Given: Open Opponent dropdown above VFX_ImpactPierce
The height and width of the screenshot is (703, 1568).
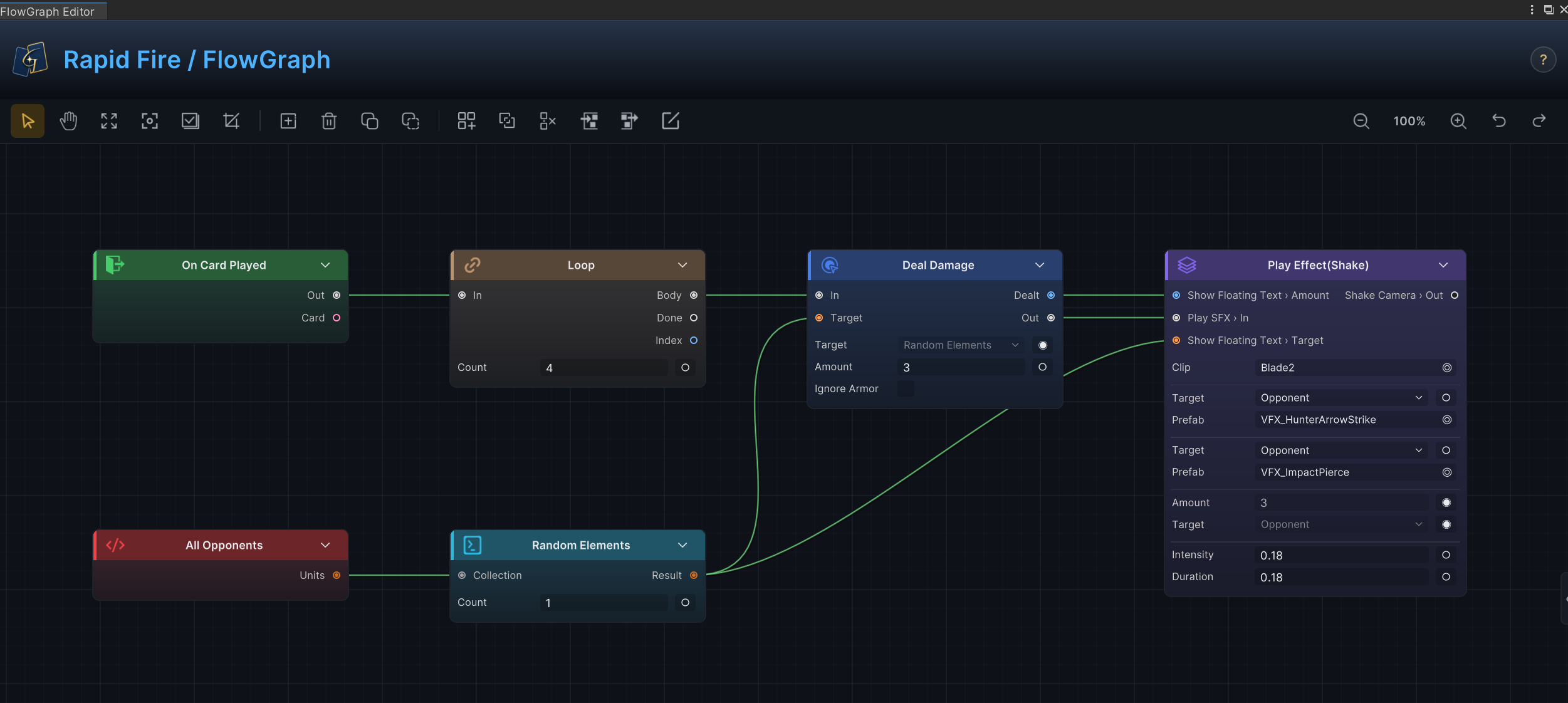Looking at the screenshot, I should [1342, 450].
